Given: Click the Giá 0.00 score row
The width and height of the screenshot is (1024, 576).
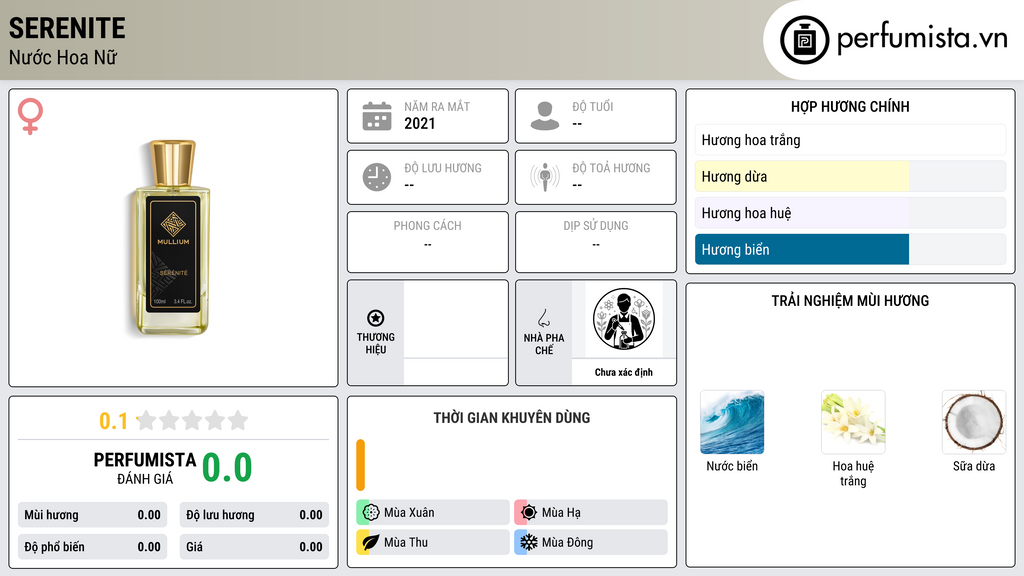Looking at the screenshot, I should tap(254, 547).
